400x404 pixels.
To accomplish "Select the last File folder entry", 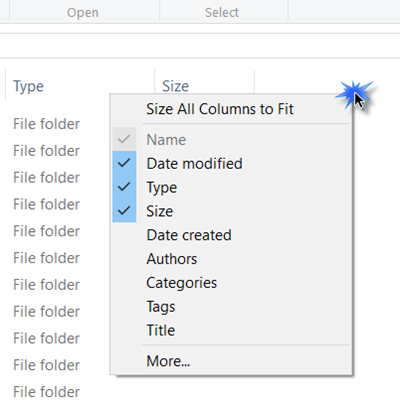I will click(46, 392).
